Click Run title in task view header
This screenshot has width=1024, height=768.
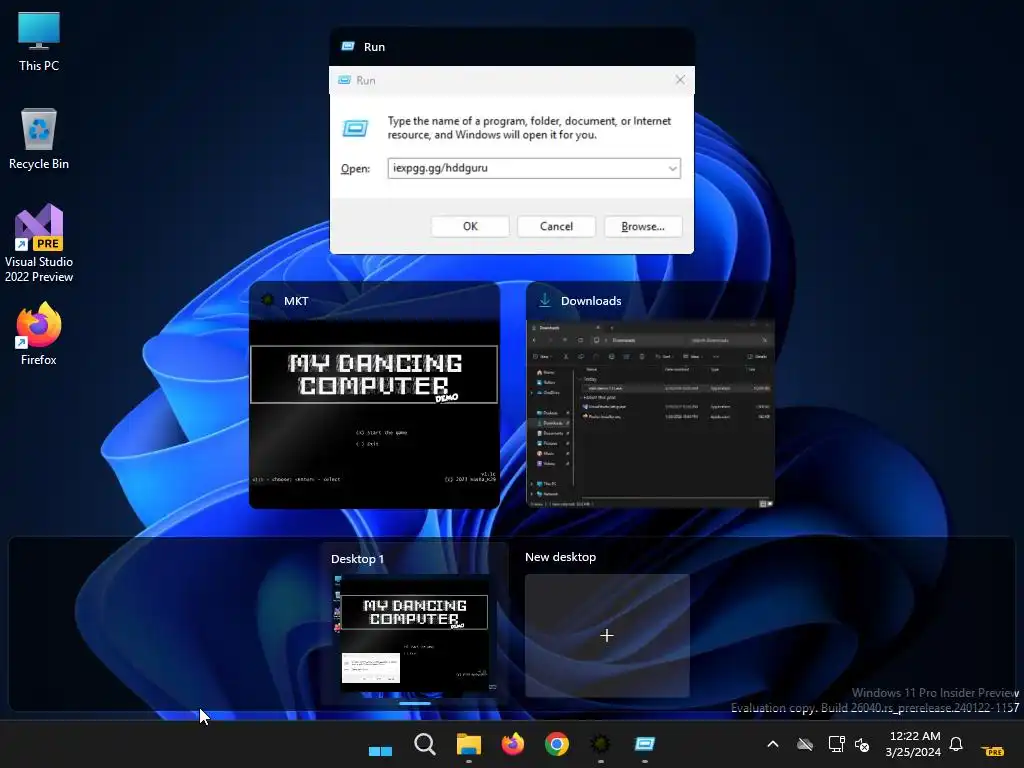[x=374, y=47]
